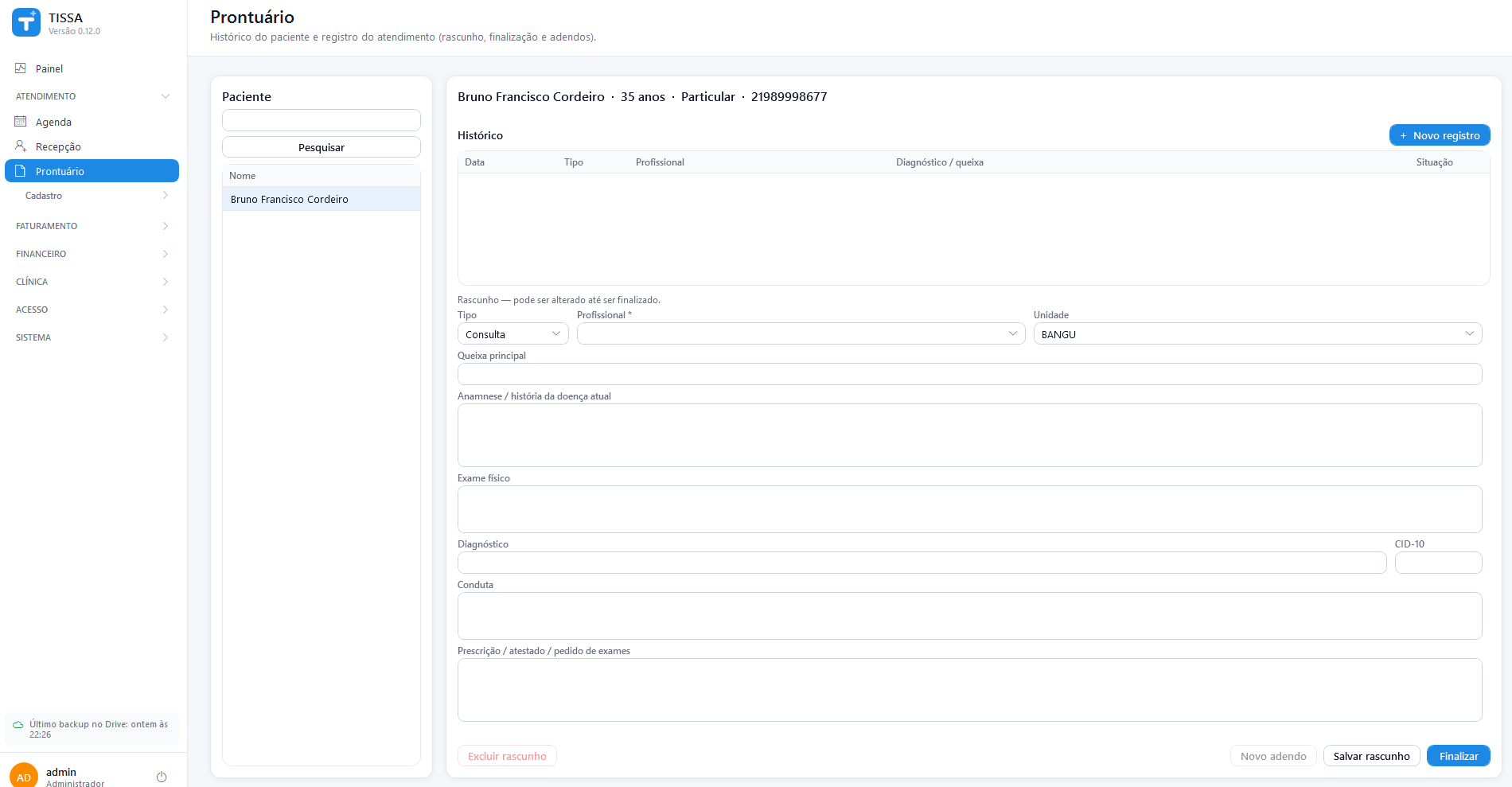This screenshot has width=1512, height=787.
Task: Select Prontuário menu item
Action: (x=92, y=171)
